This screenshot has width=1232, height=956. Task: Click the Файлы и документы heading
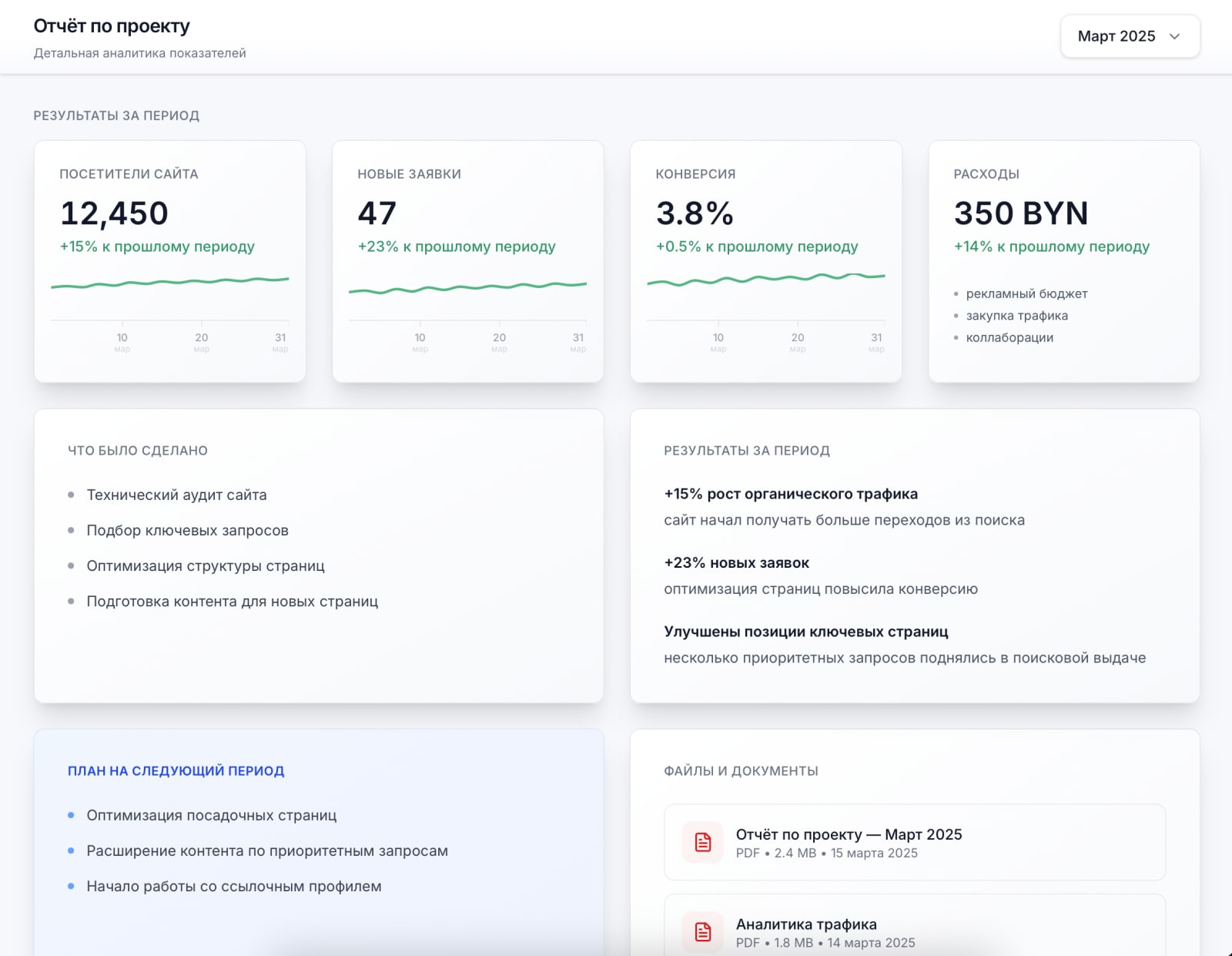pos(741,770)
